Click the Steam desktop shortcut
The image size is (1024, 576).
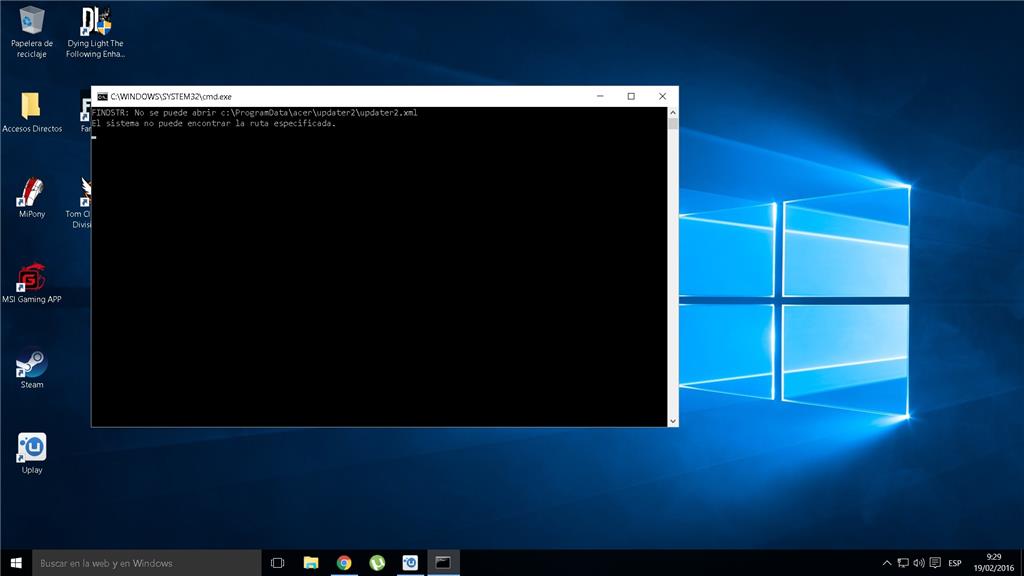(32, 363)
